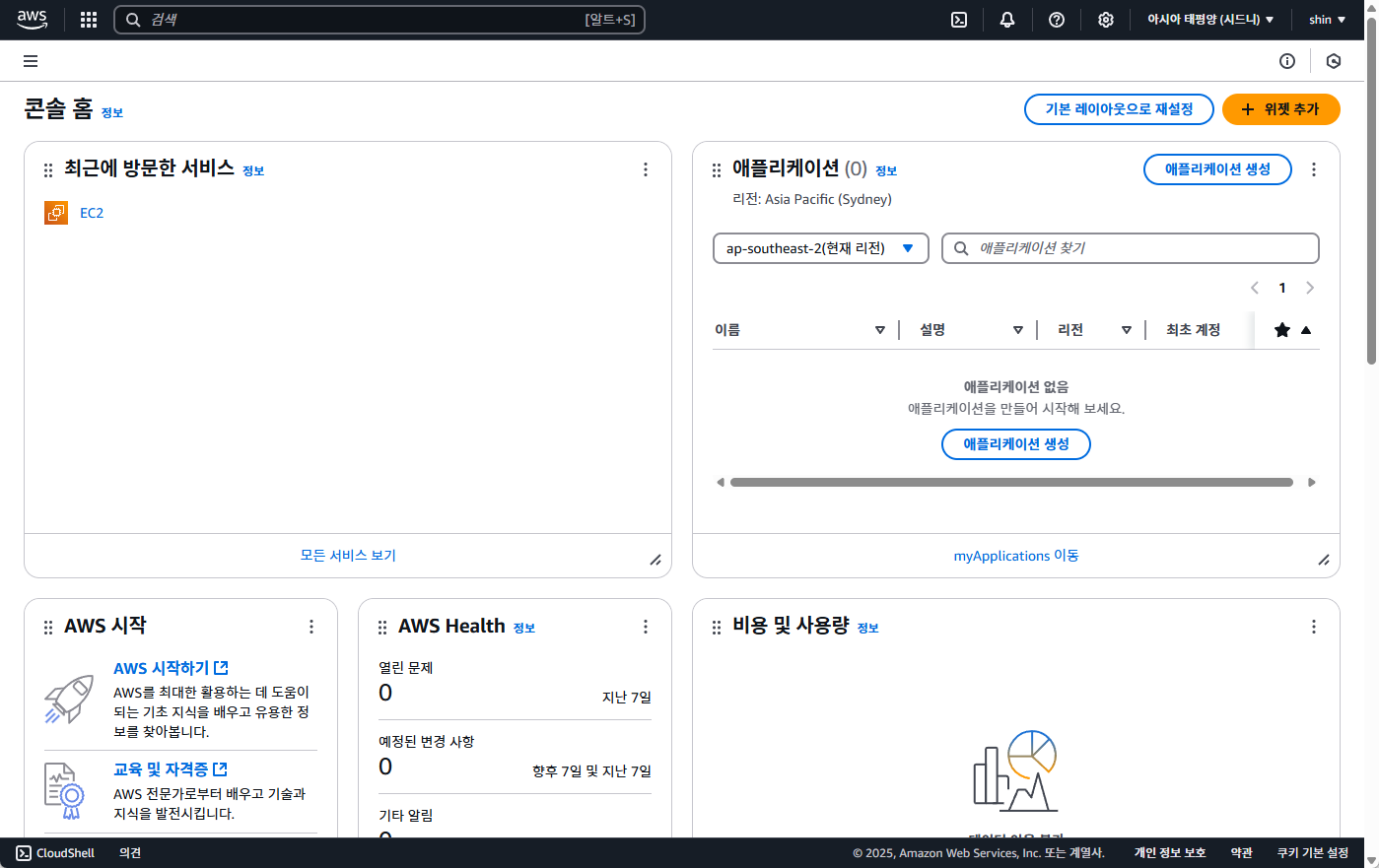
Task: Click the rocket icon for AWS 시작하기
Action: pos(69,699)
